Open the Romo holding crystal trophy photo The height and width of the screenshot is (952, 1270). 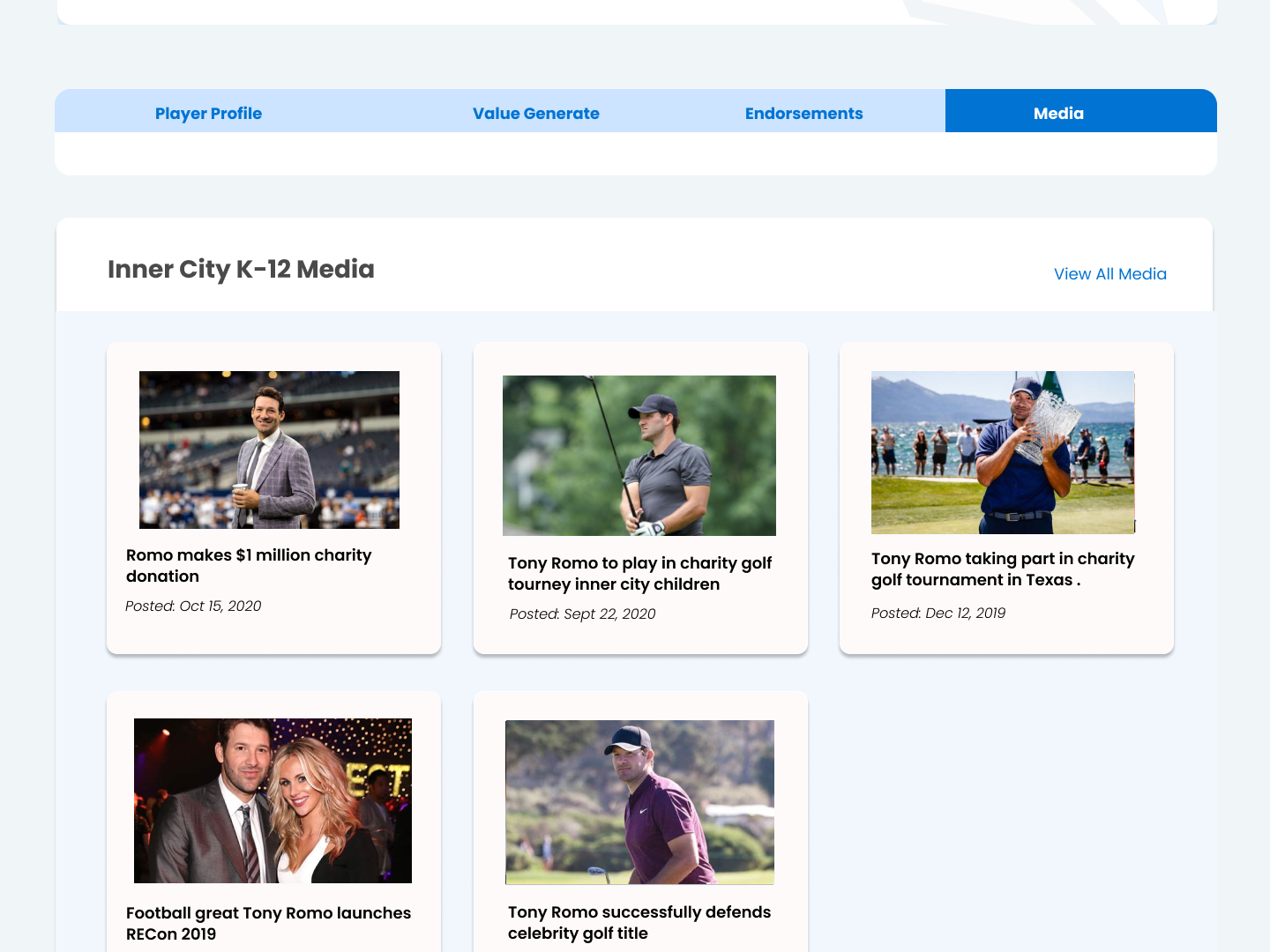[1003, 452]
